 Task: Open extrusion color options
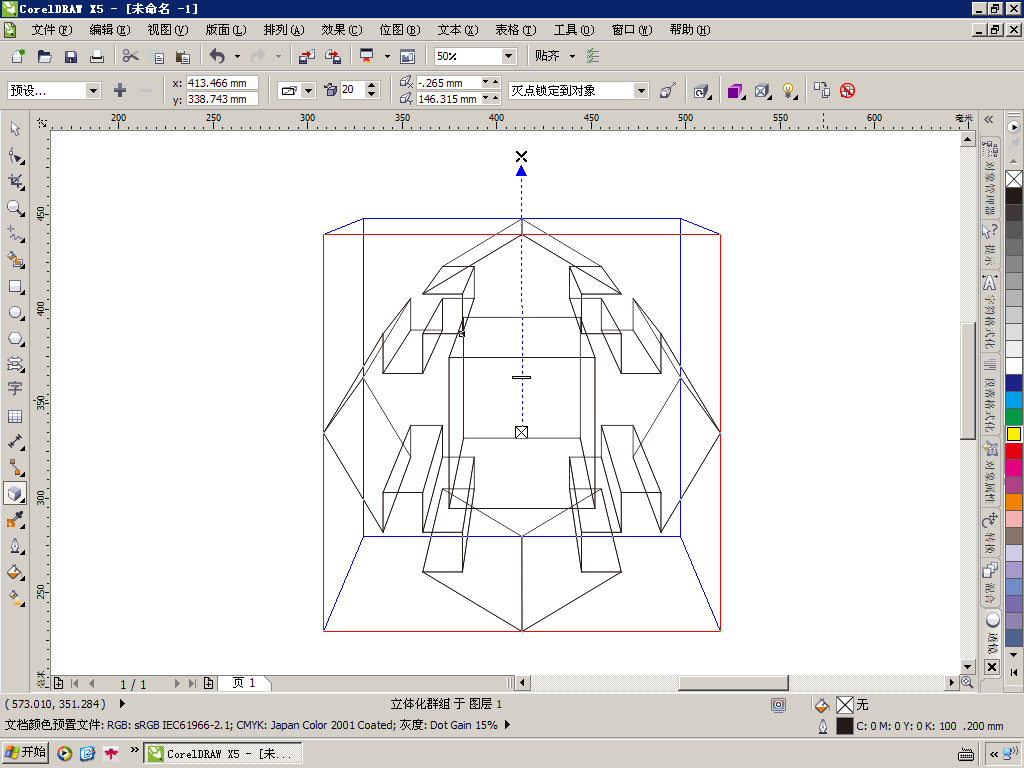(735, 91)
